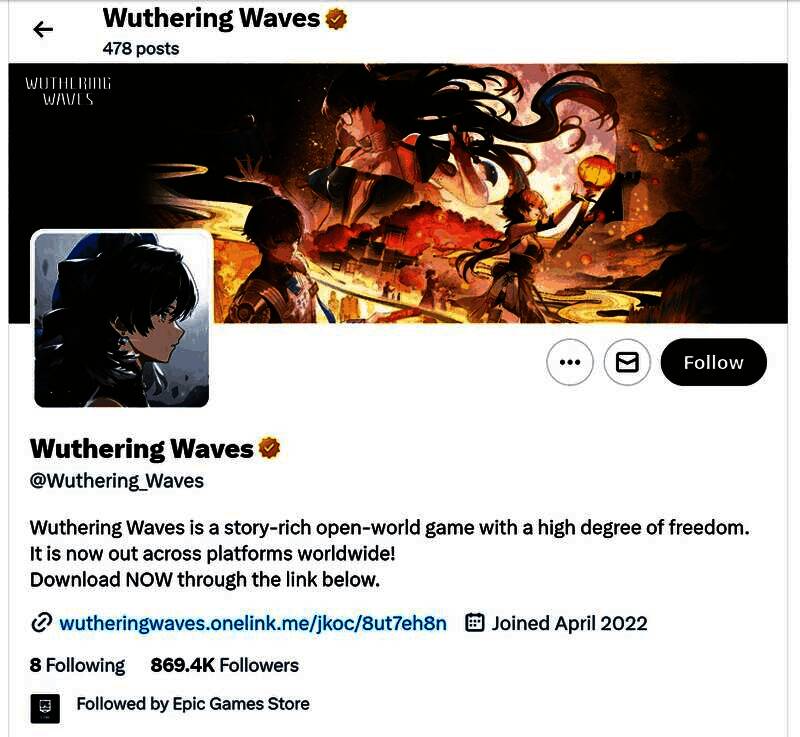The height and width of the screenshot is (737, 800).
Task: Send a message via envelope icon
Action: click(627, 362)
